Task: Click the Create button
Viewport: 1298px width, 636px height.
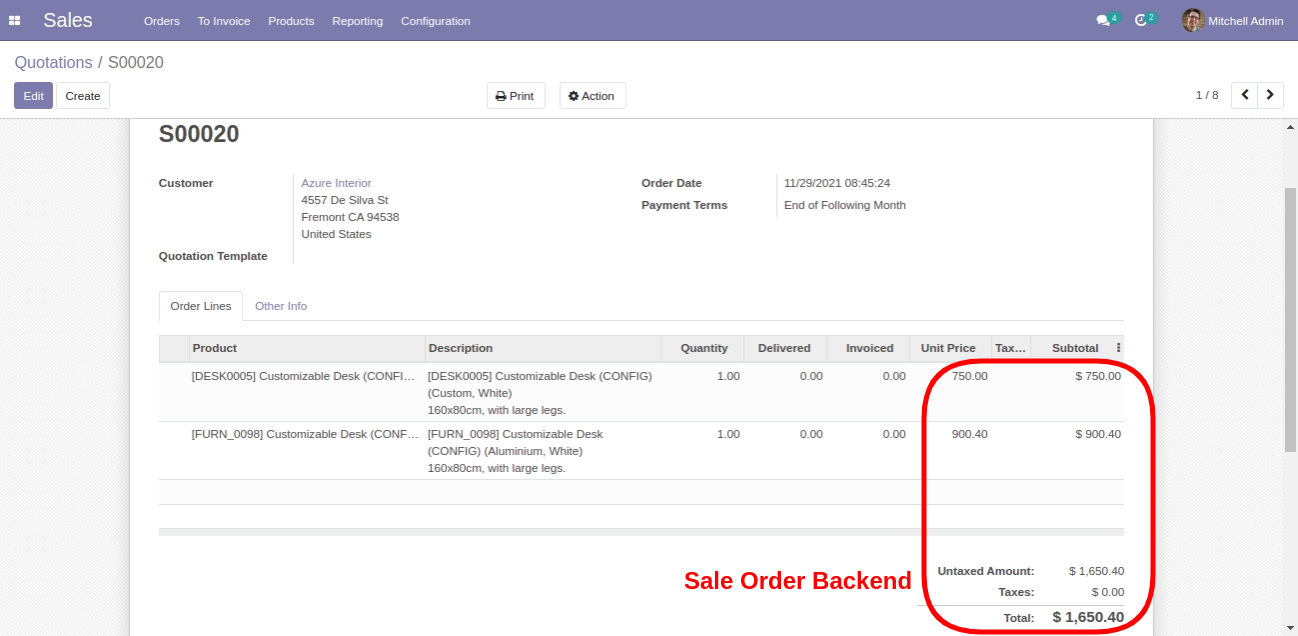Action: point(83,96)
